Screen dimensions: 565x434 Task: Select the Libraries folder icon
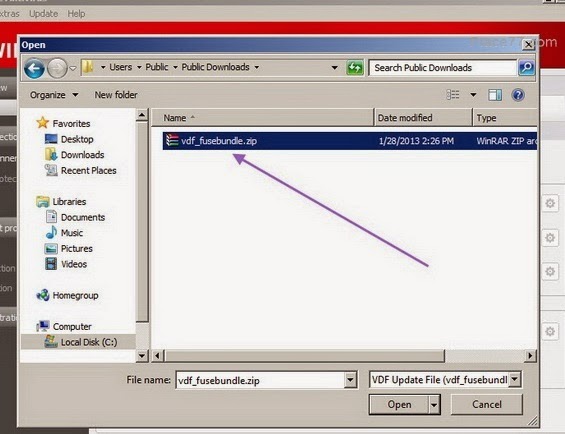coord(43,202)
